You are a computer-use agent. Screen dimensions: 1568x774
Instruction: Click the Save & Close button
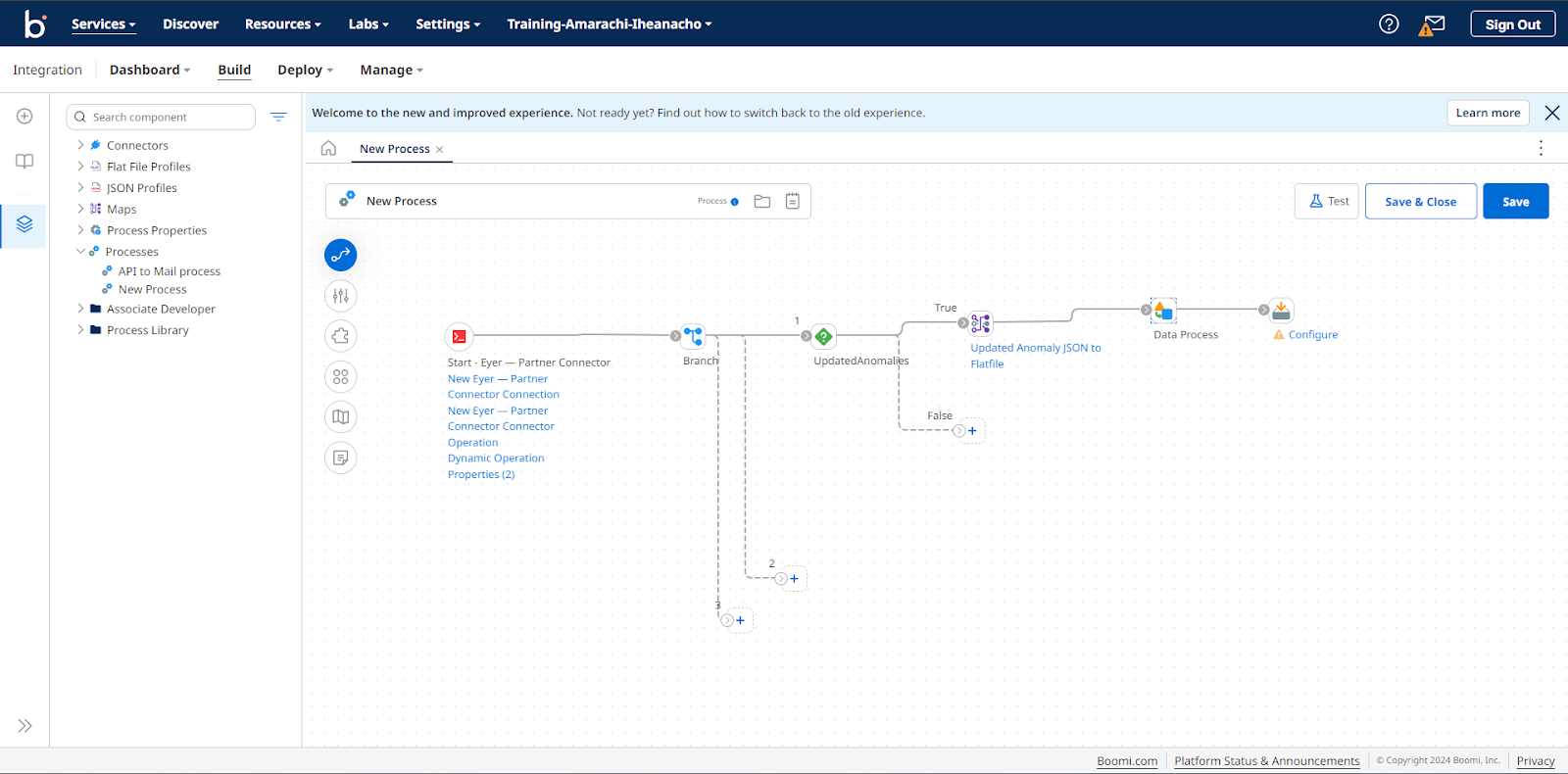pos(1421,201)
